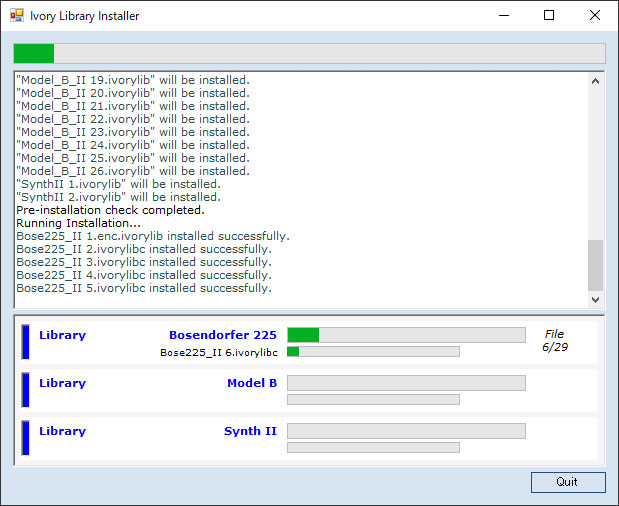This screenshot has width=619, height=506.
Task: Click the log scrollbar thumb
Action: (595, 265)
